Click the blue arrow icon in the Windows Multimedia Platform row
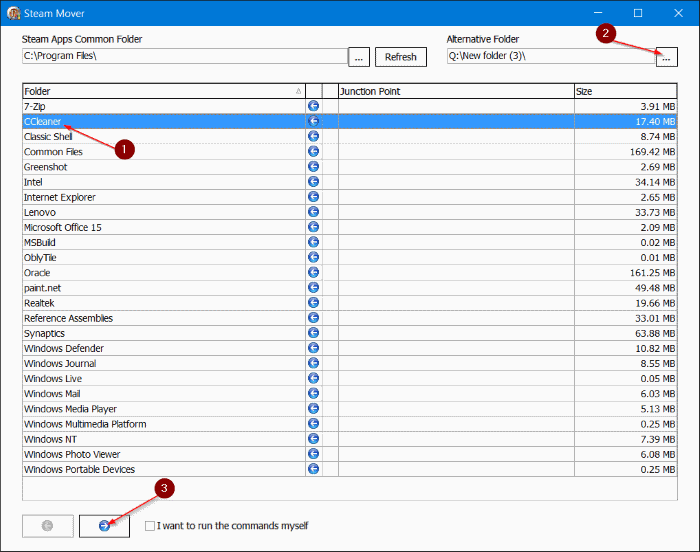This screenshot has height=552, width=700. click(x=314, y=423)
